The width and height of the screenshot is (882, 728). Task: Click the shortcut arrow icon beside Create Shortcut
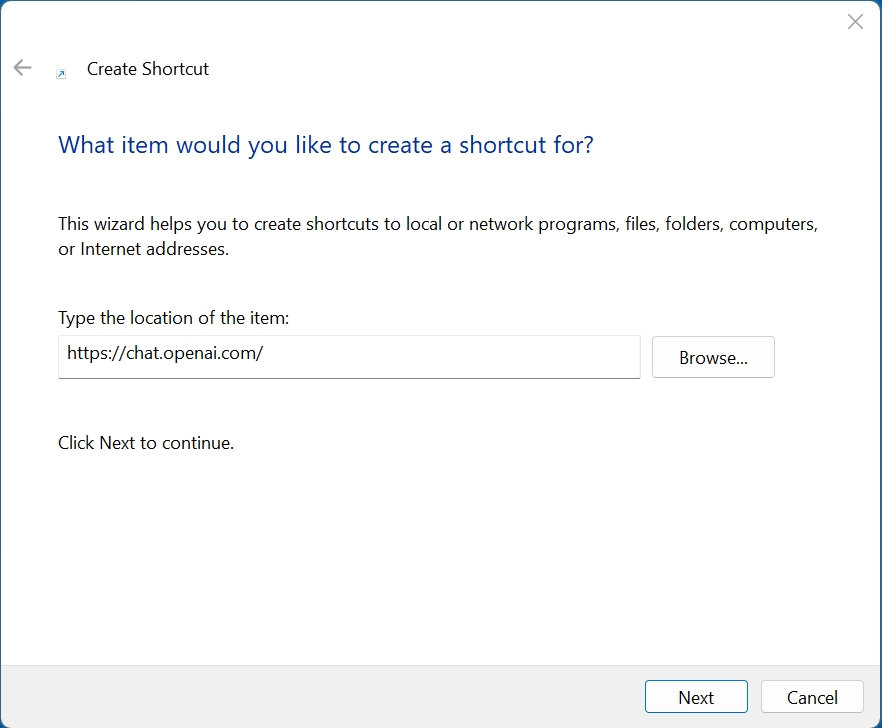click(60, 74)
